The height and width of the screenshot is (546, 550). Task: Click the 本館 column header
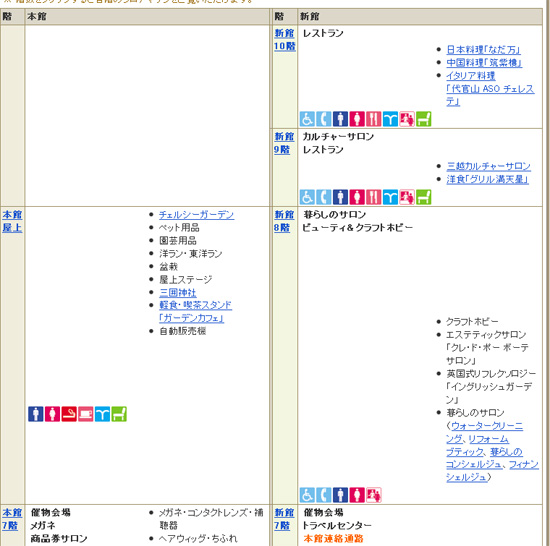point(37,16)
